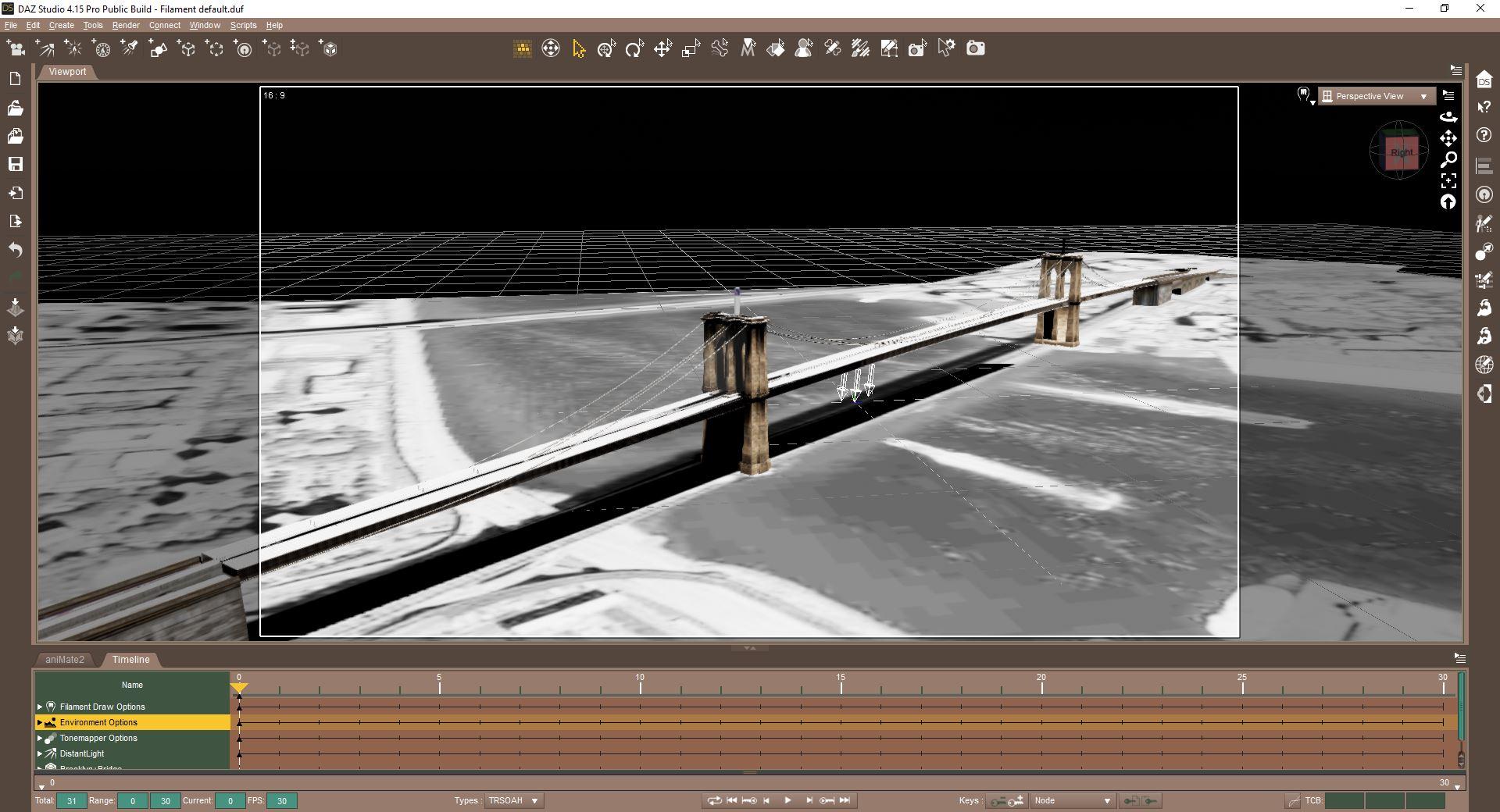Click the globe editor icon in right sidebar
The width and height of the screenshot is (1500, 812).
coord(1484,365)
